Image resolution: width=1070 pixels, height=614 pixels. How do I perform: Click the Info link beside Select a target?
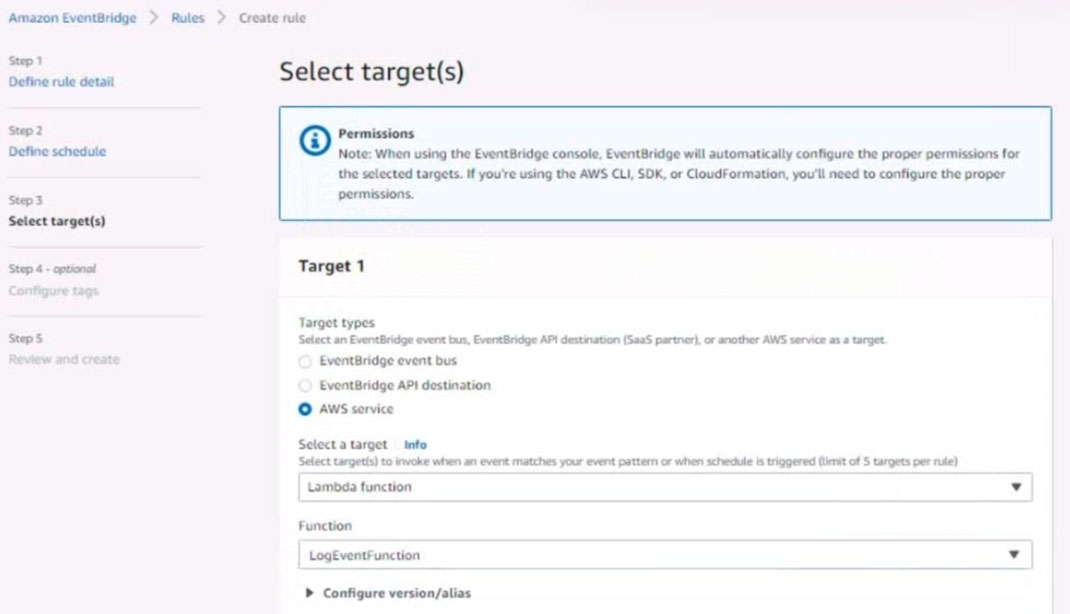(x=415, y=444)
